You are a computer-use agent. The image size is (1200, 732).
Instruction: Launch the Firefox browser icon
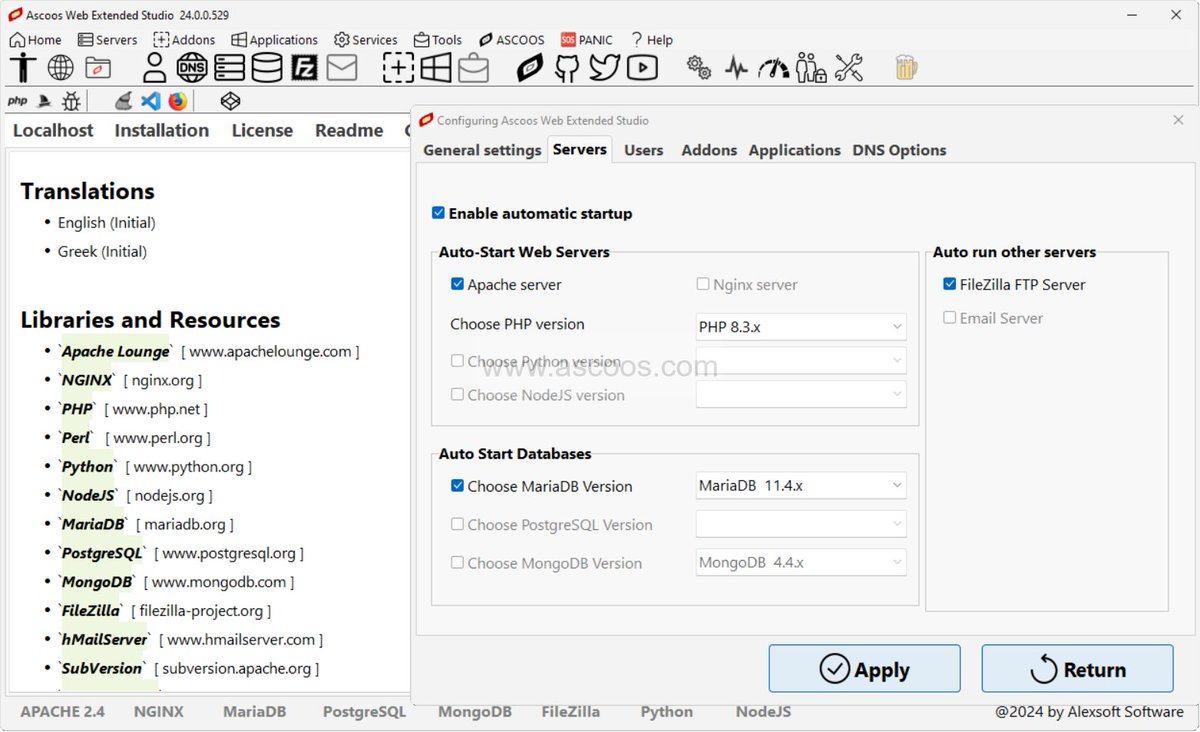[x=177, y=101]
